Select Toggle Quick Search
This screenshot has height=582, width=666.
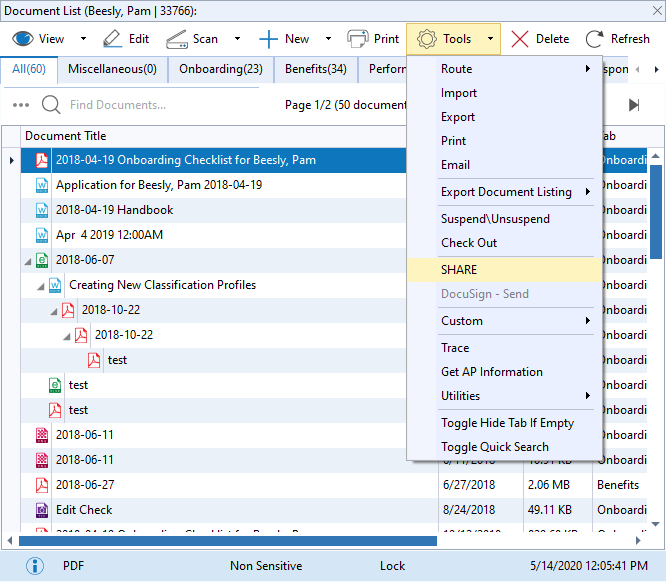click(505, 447)
